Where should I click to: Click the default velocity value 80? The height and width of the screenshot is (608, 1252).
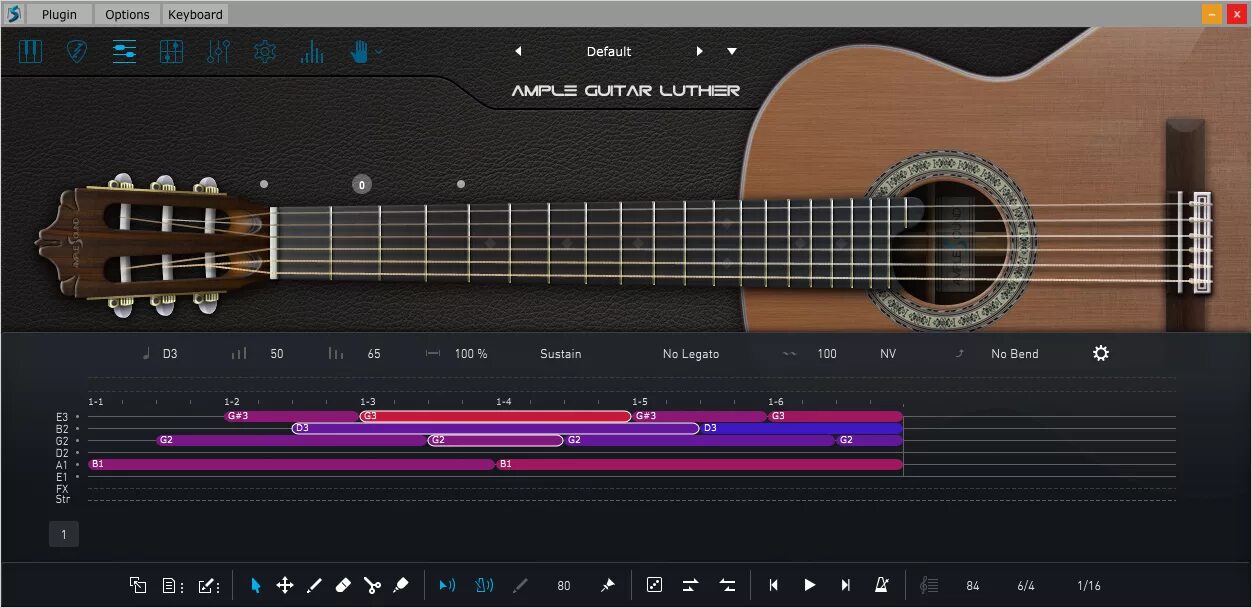pos(564,586)
